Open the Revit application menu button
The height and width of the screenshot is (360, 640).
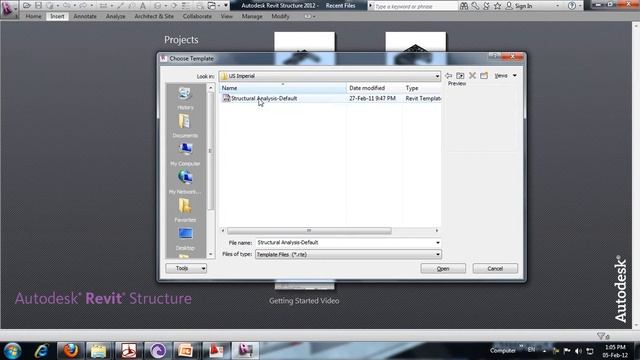pyautogui.click(x=7, y=8)
